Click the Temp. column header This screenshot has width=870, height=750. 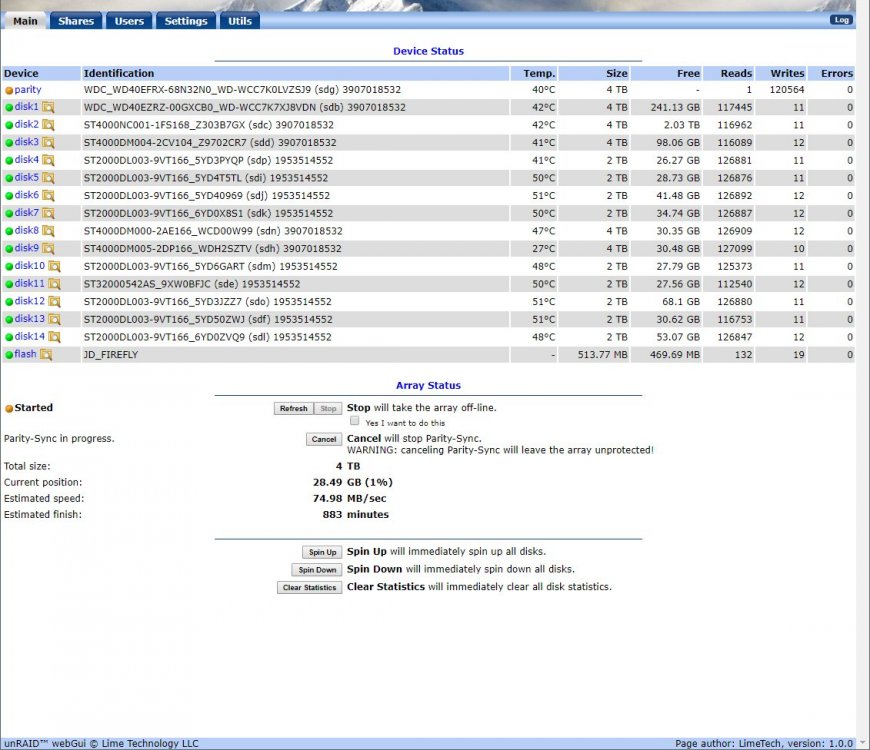coord(534,73)
